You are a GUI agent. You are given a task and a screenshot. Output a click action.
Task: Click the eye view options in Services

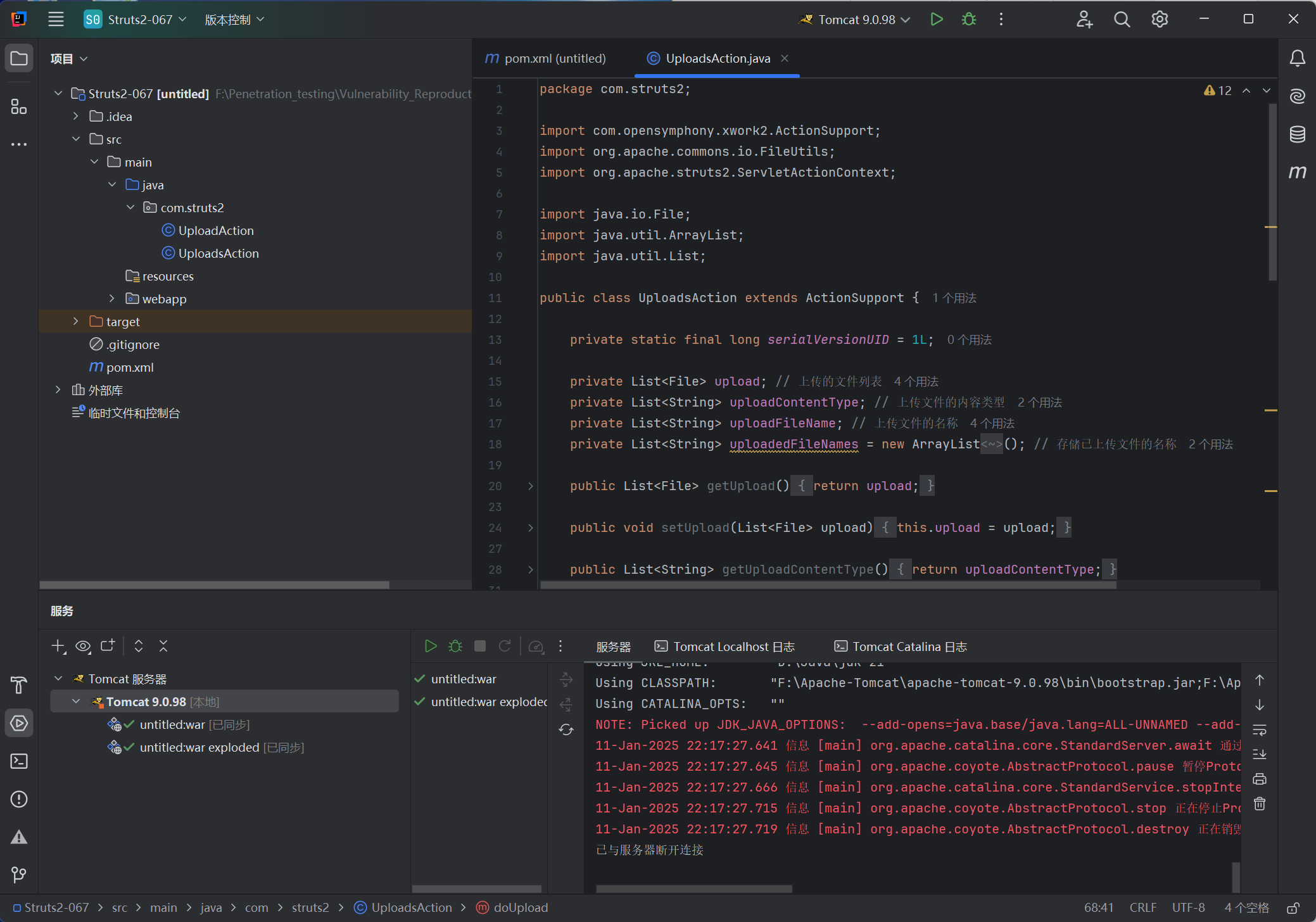tap(83, 646)
